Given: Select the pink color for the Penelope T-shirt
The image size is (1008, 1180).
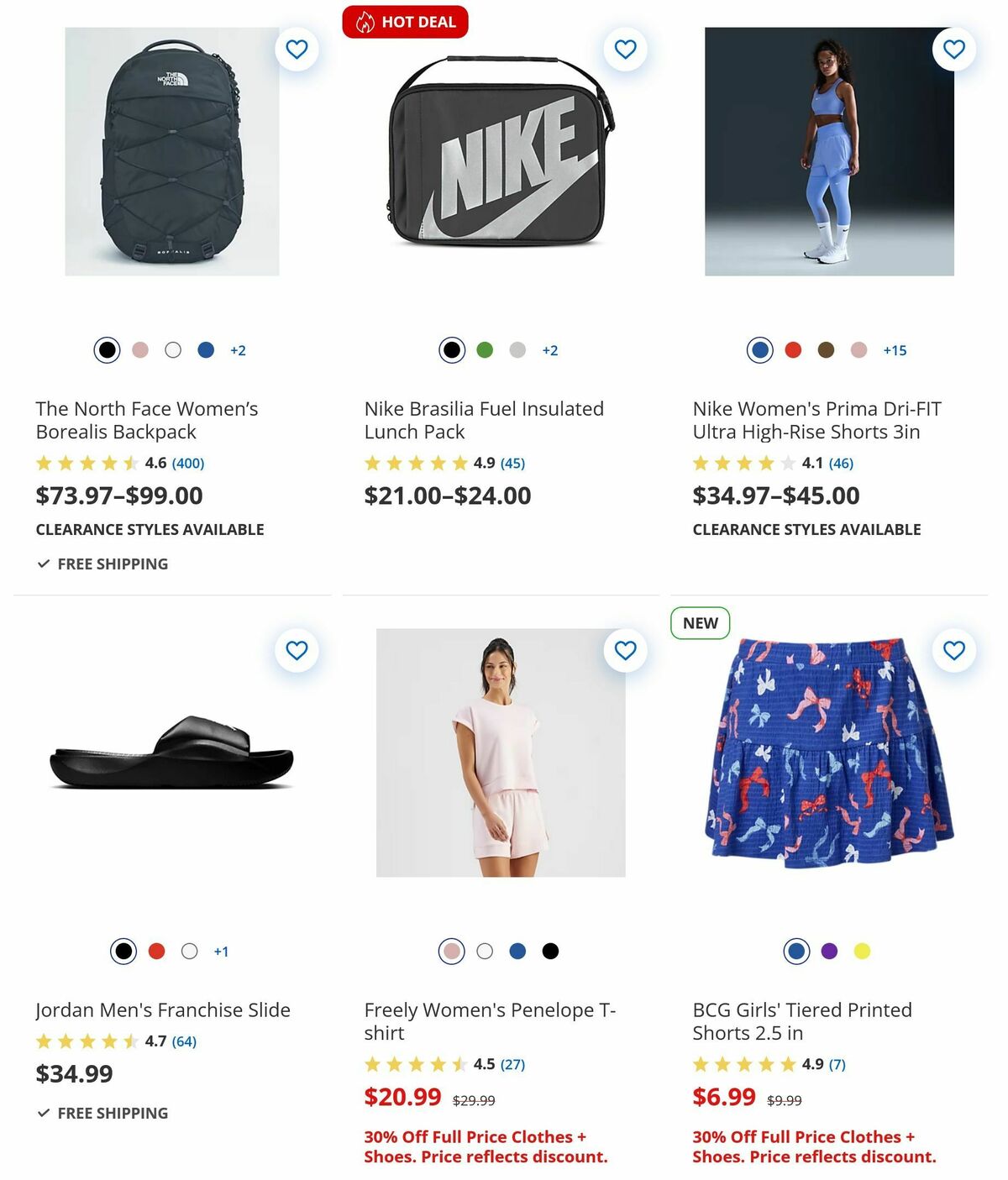Looking at the screenshot, I should (x=451, y=950).
